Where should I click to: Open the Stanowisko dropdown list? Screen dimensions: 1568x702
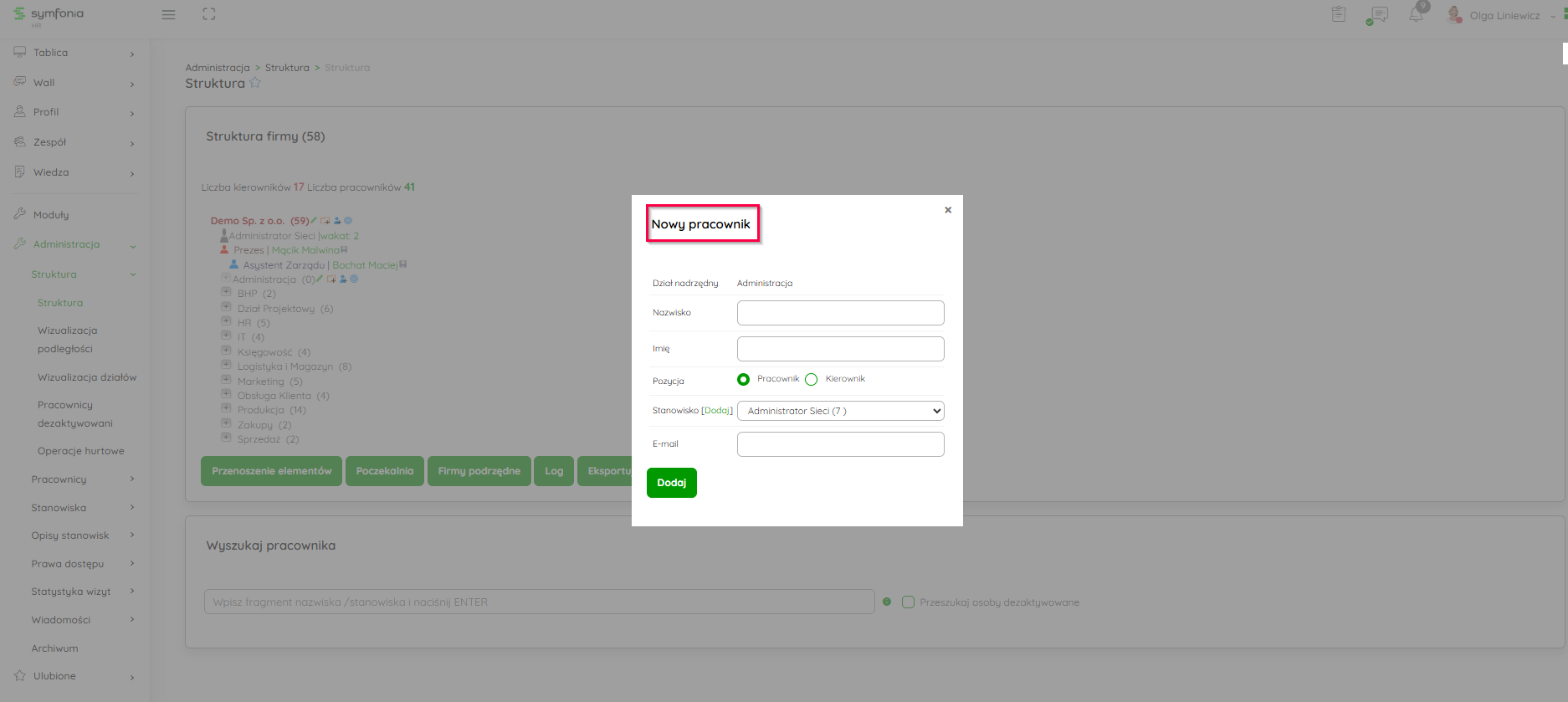tap(840, 411)
